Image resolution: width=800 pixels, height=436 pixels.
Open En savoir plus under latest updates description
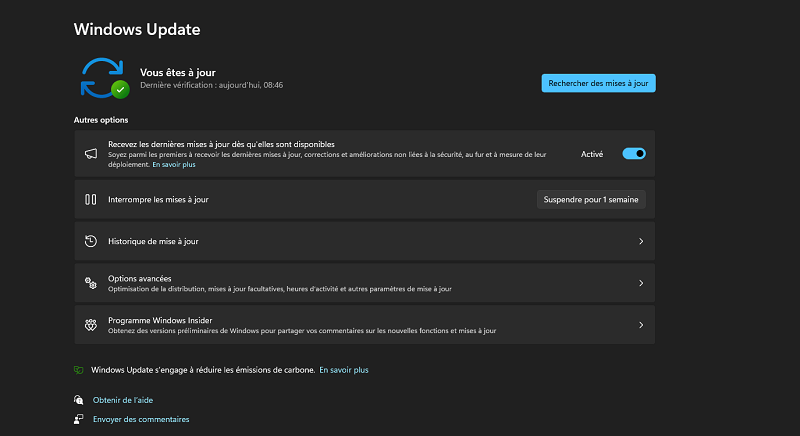tap(173, 164)
